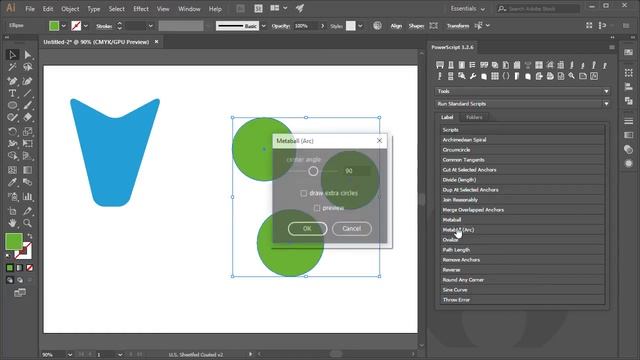Open the Essentials workspace dropdown
Screen dimensions: 640x360
(468, 9)
